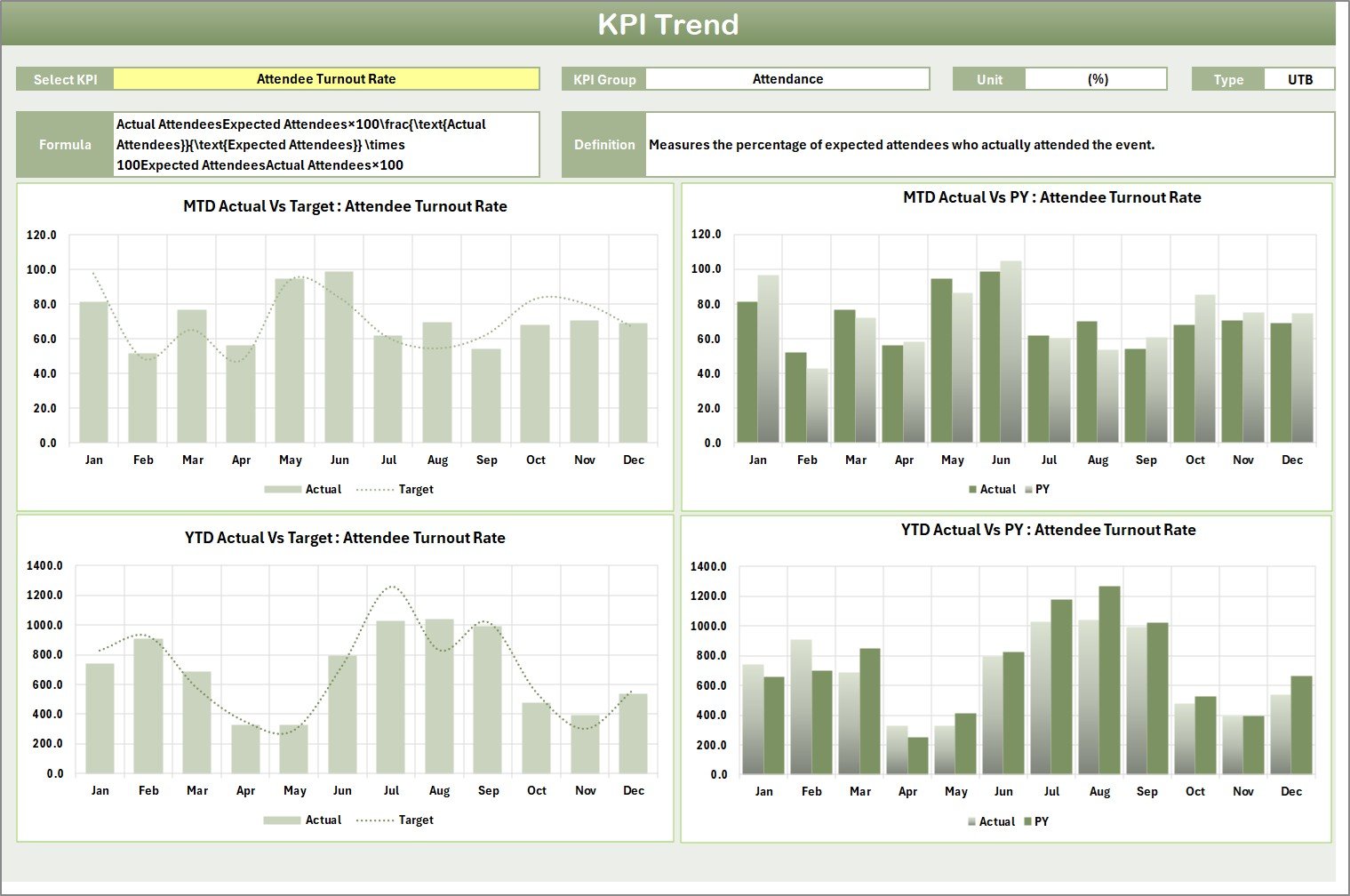Expand the KPI Group selector showing Attendance
1350x896 pixels.
[787, 78]
